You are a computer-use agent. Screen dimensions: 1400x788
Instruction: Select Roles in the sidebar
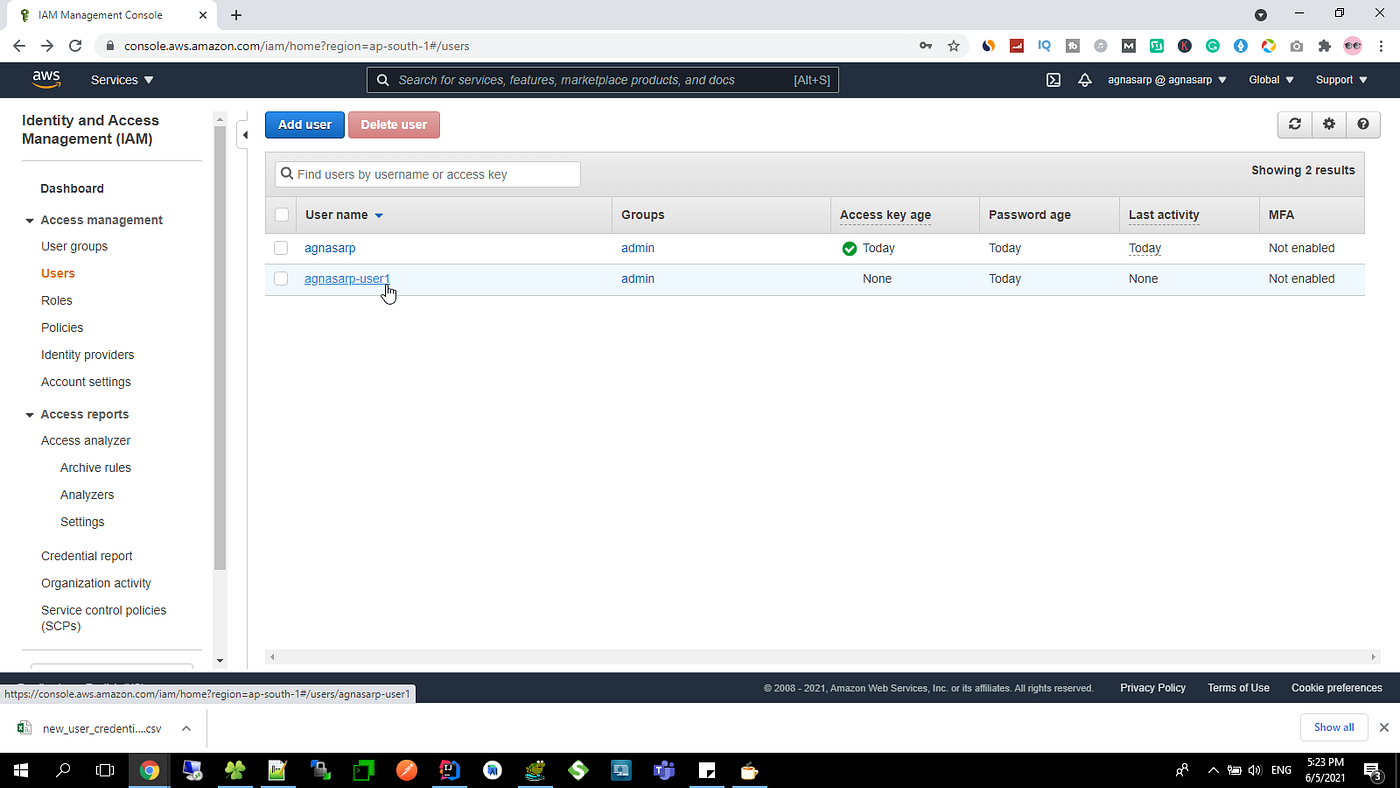coord(57,300)
